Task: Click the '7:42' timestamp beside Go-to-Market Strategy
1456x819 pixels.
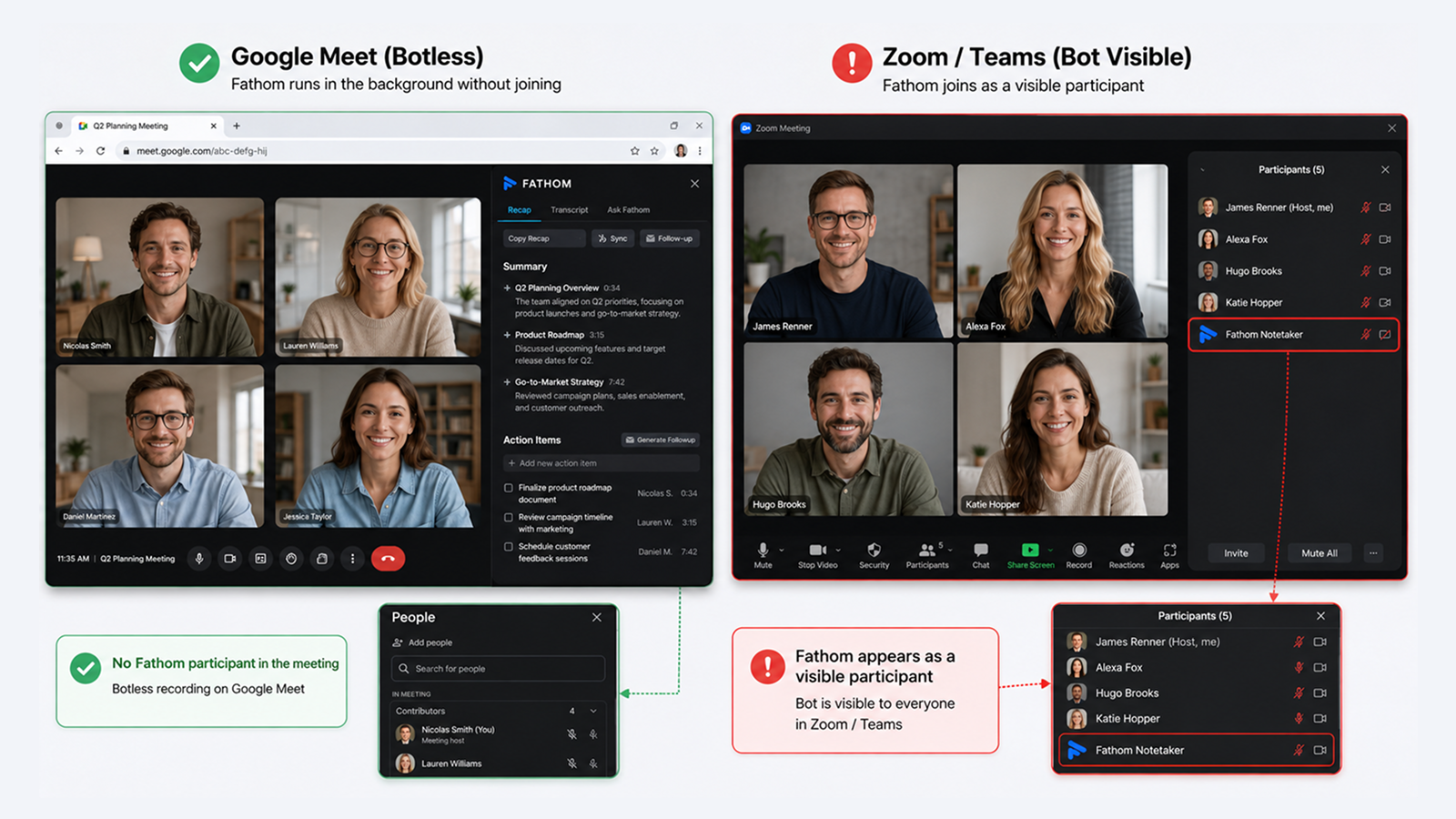Action: pyautogui.click(x=617, y=382)
